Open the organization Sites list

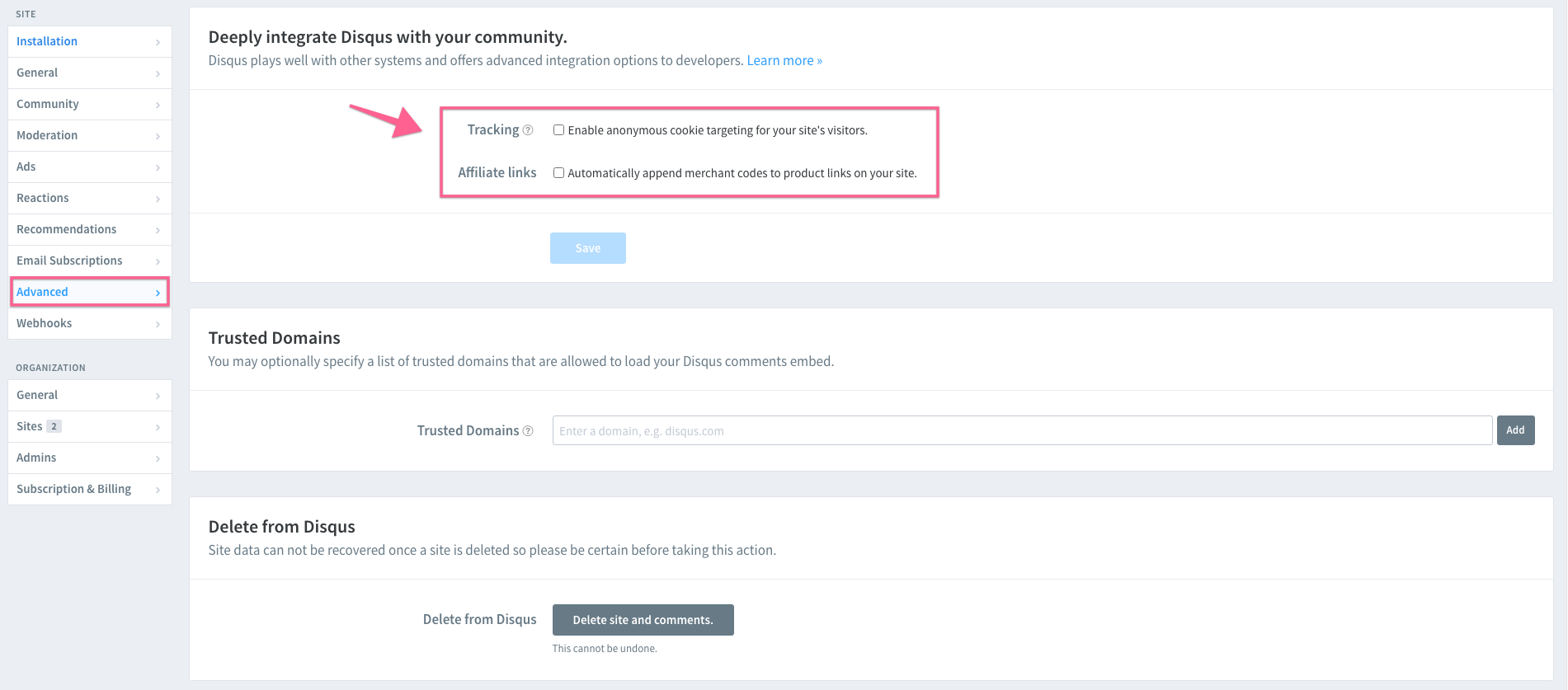(x=90, y=426)
